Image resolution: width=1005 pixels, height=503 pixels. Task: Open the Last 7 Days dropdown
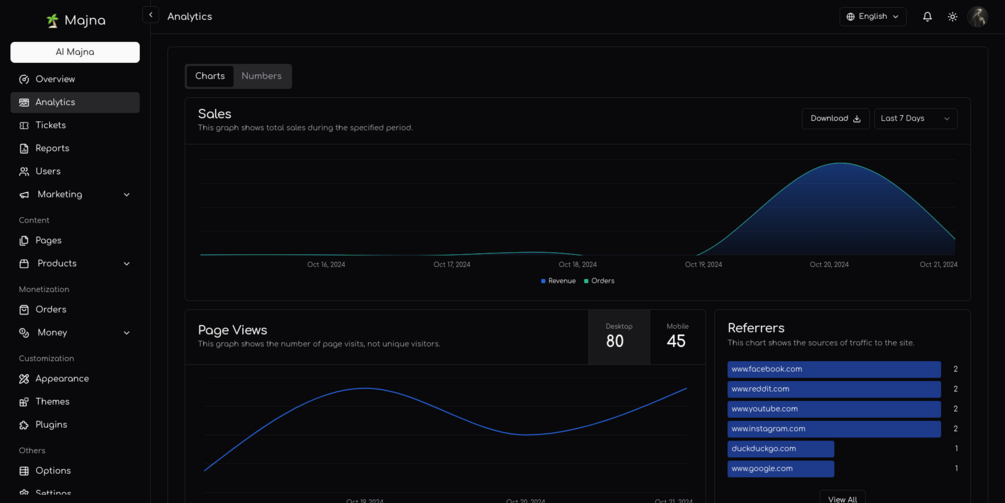(916, 119)
